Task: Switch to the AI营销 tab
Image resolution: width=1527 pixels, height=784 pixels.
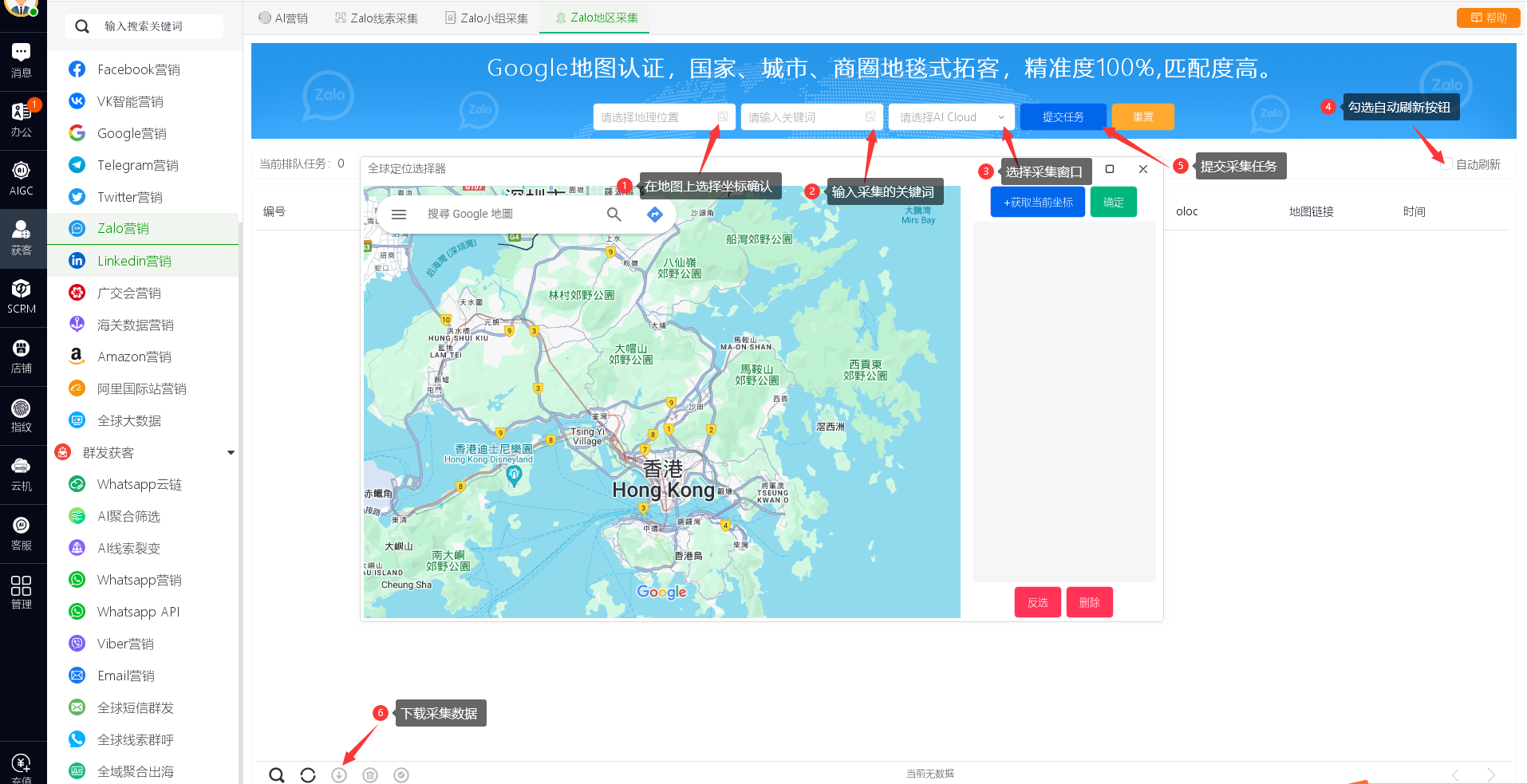Action: coord(283,18)
